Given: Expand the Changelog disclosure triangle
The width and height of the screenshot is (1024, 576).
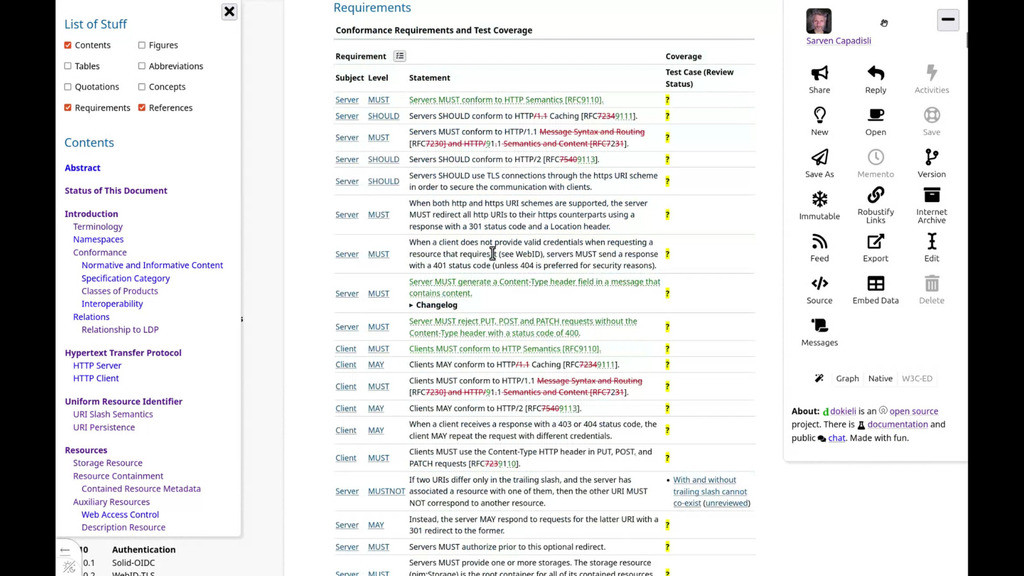Looking at the screenshot, I should (x=411, y=305).
